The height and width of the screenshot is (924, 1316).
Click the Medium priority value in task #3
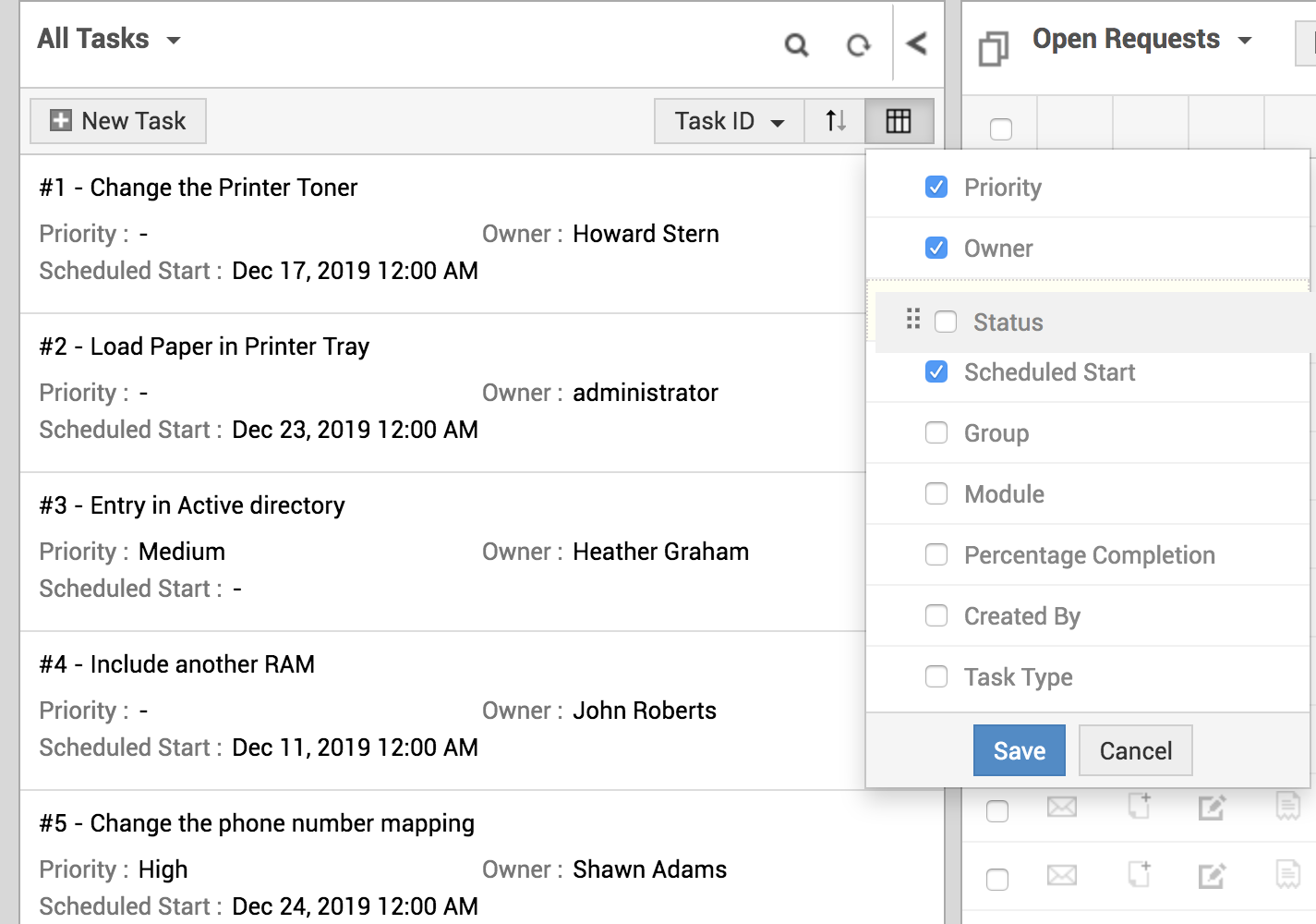pyautogui.click(x=182, y=552)
